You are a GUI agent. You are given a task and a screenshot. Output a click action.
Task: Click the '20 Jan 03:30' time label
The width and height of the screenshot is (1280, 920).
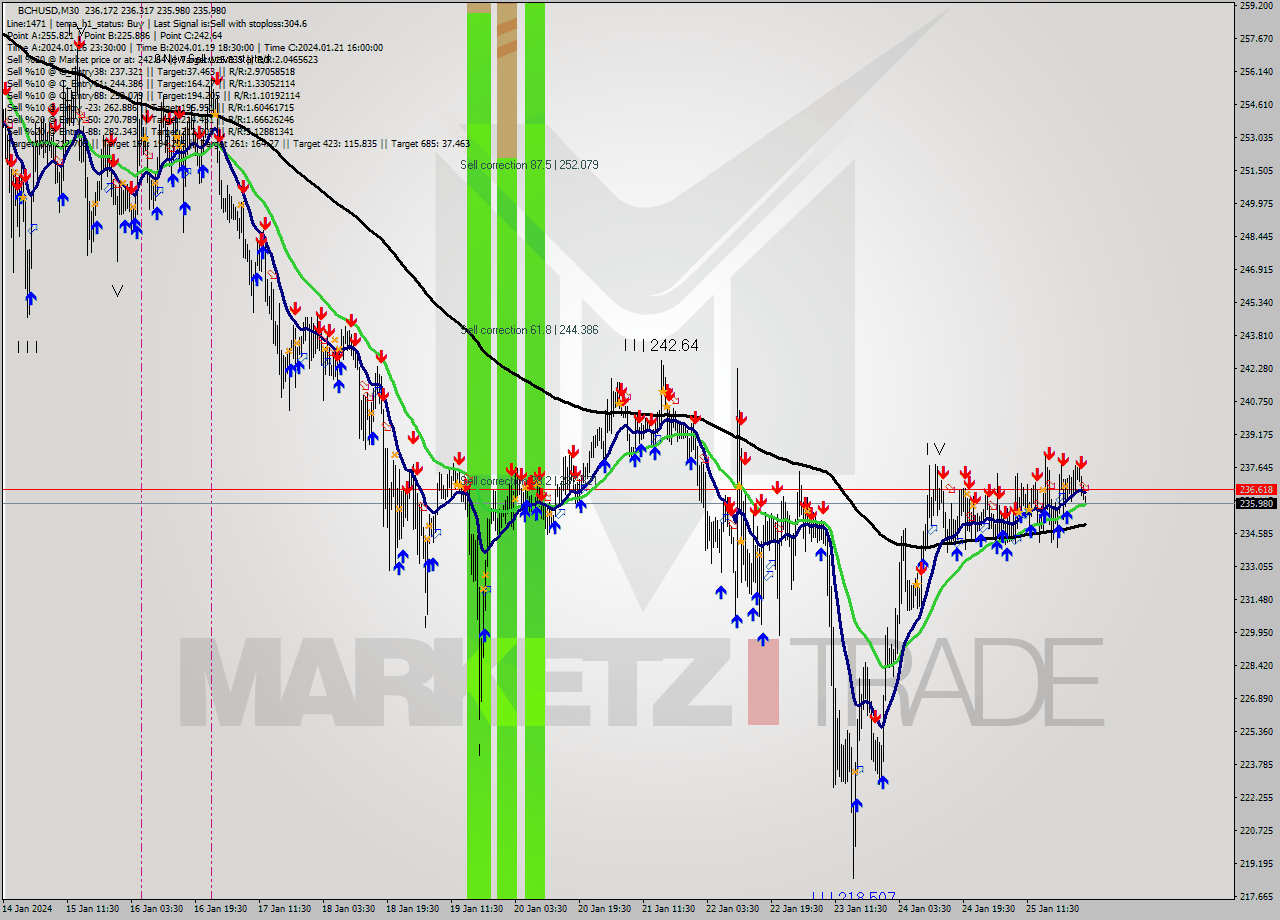pyautogui.click(x=541, y=909)
